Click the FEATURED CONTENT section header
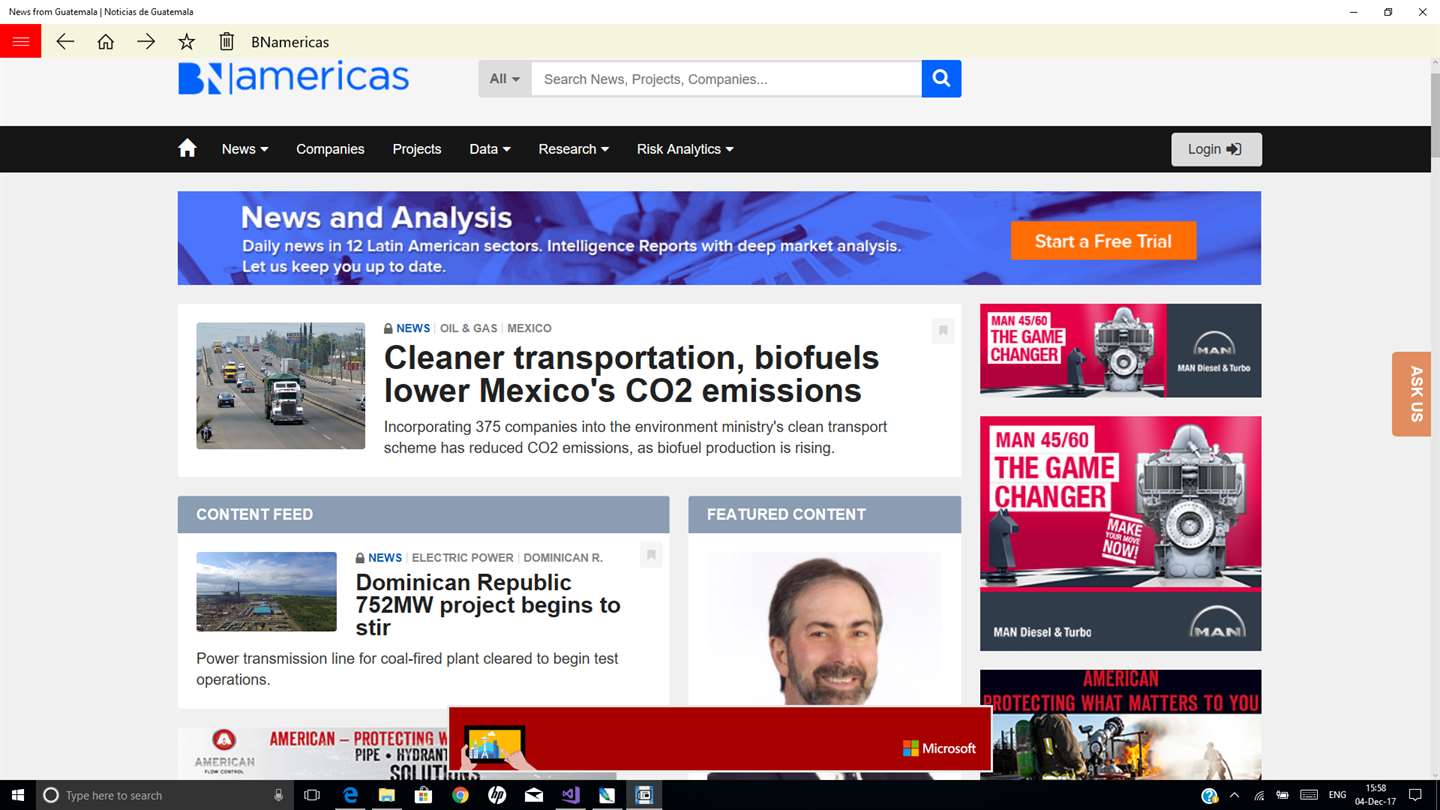The width and height of the screenshot is (1440, 810). pyautogui.click(x=824, y=514)
